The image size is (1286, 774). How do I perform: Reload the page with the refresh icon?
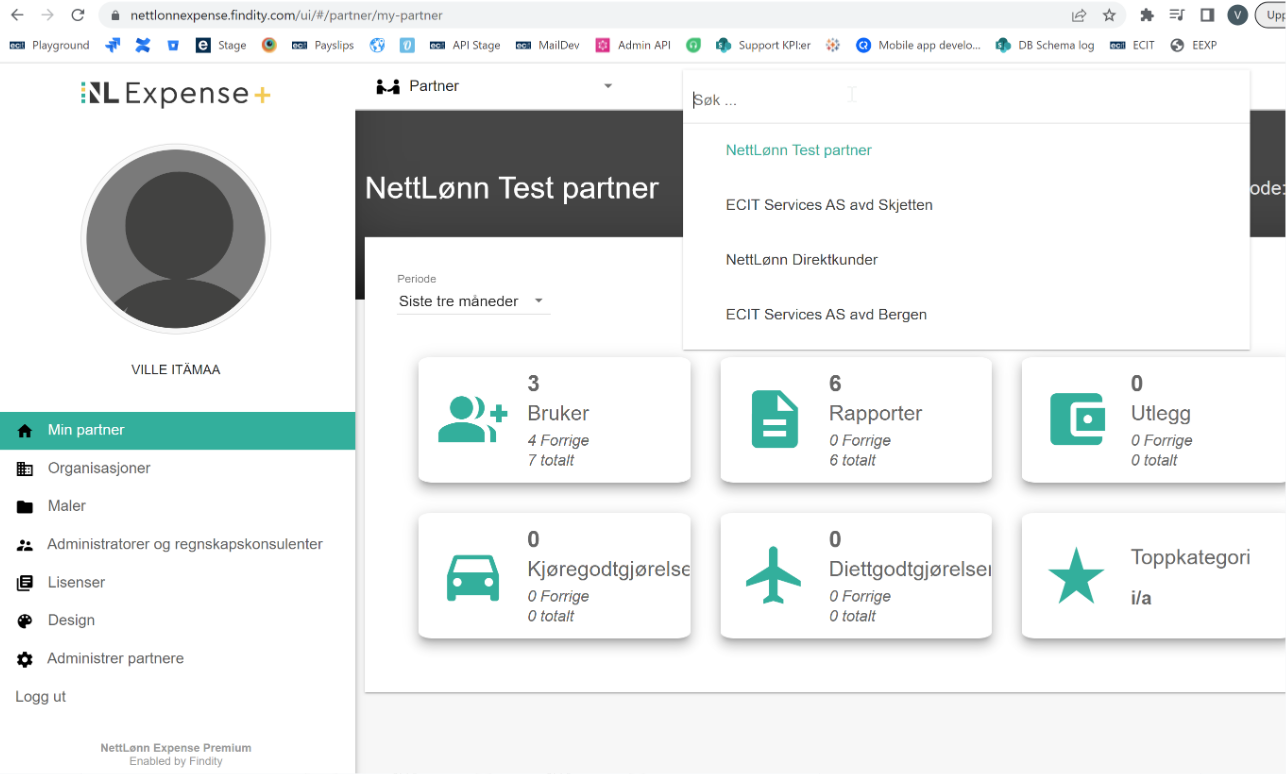pyautogui.click(x=78, y=15)
